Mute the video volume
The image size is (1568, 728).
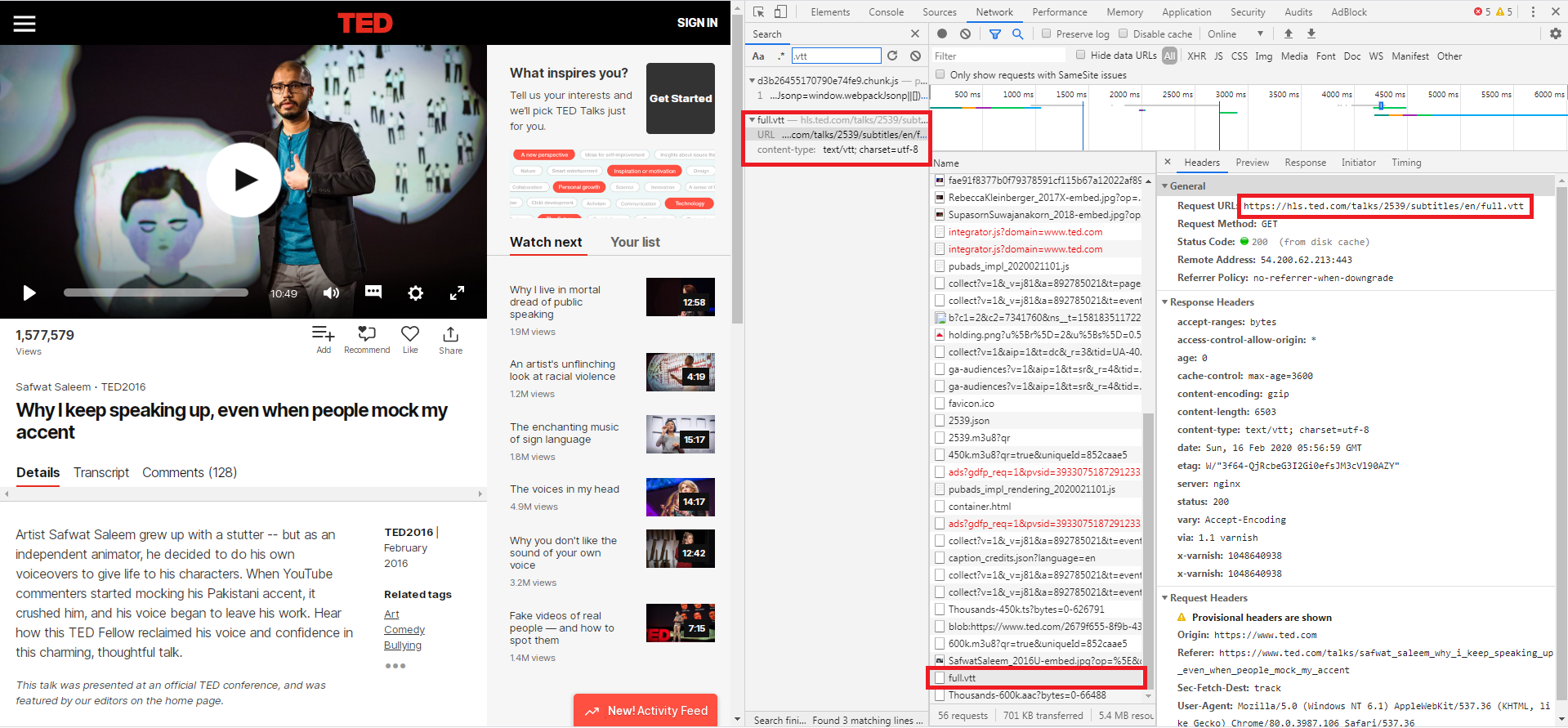coord(331,293)
